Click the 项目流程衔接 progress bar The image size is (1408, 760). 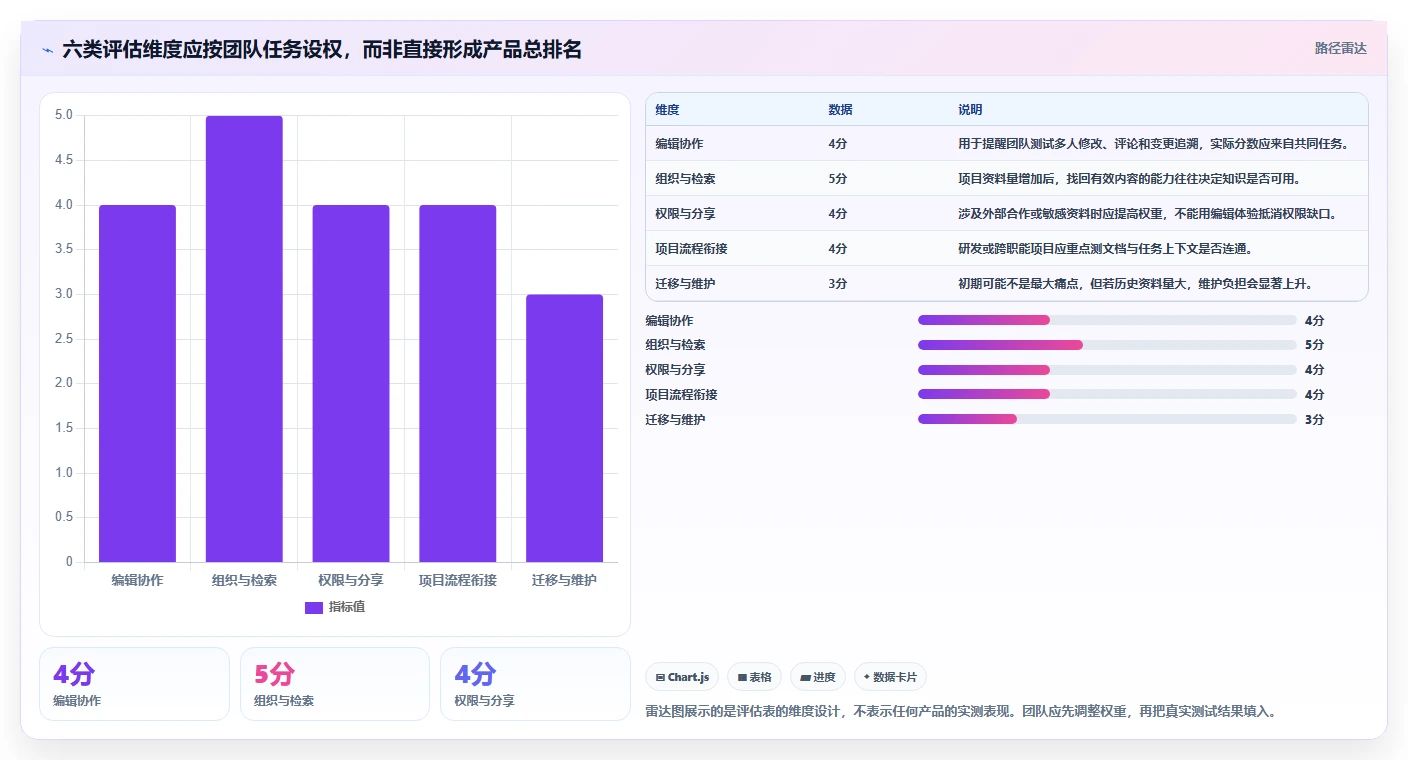(x=1107, y=394)
